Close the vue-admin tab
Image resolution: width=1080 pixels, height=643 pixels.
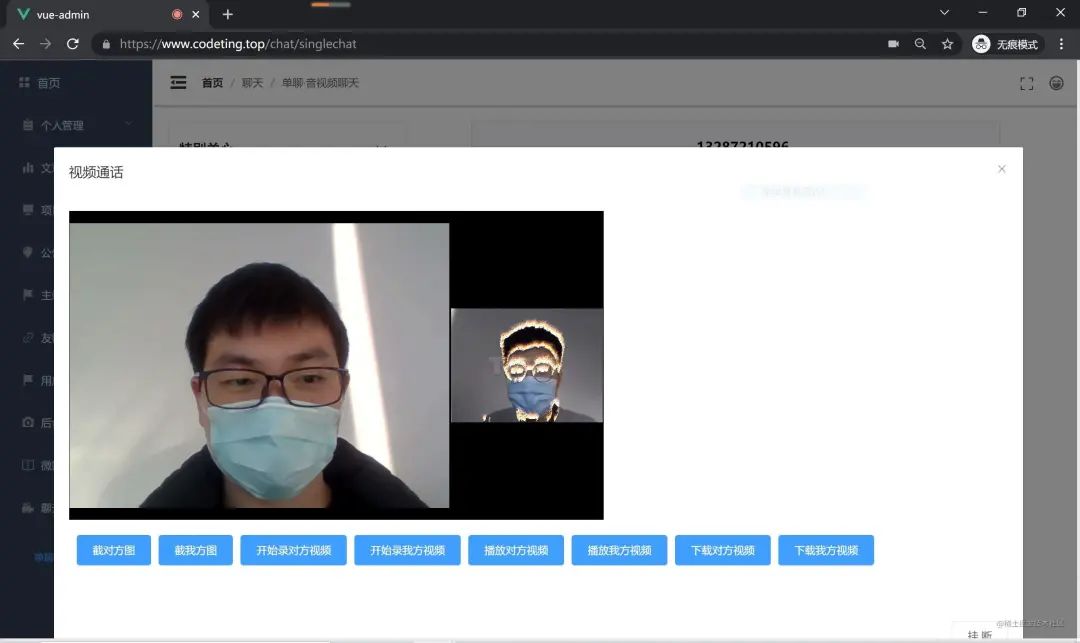click(x=196, y=14)
